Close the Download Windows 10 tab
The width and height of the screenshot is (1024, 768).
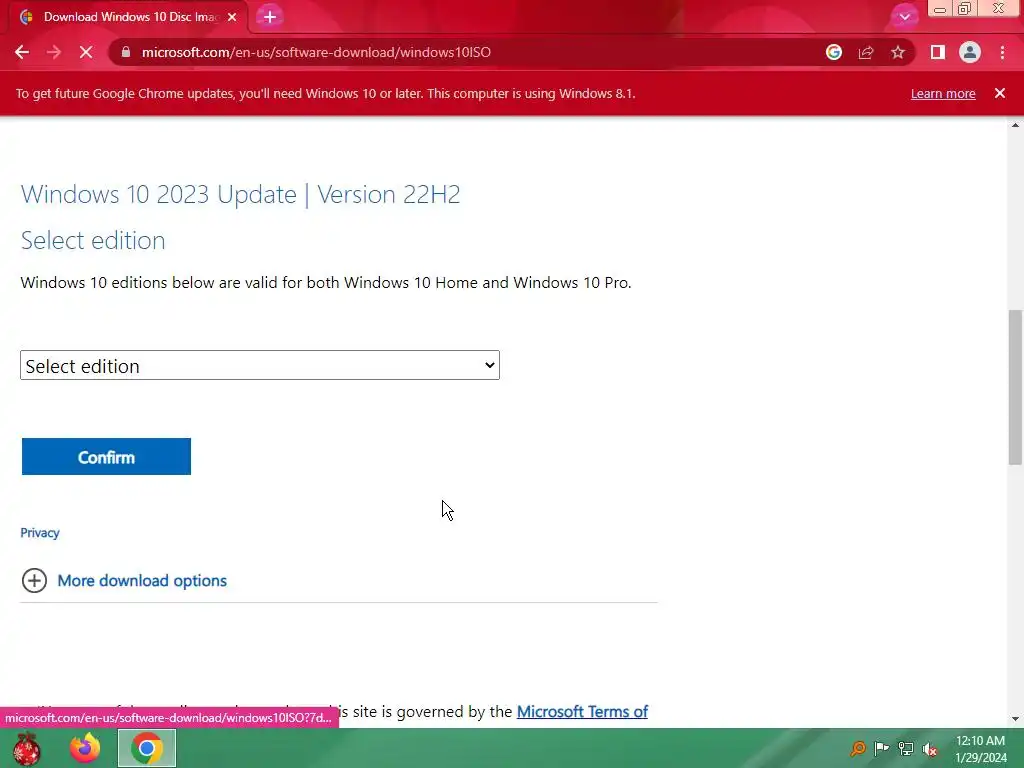(x=232, y=17)
